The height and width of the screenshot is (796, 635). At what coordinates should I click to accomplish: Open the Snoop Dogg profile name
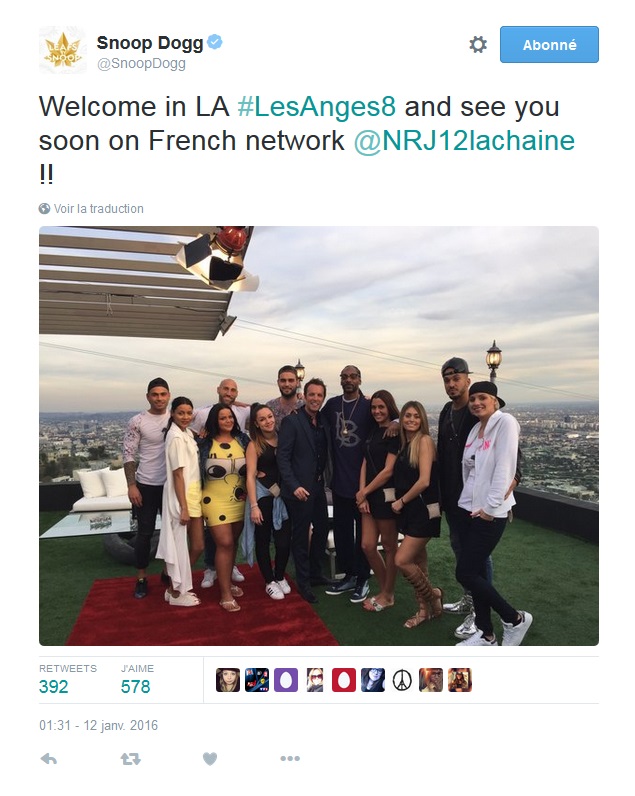tap(150, 43)
